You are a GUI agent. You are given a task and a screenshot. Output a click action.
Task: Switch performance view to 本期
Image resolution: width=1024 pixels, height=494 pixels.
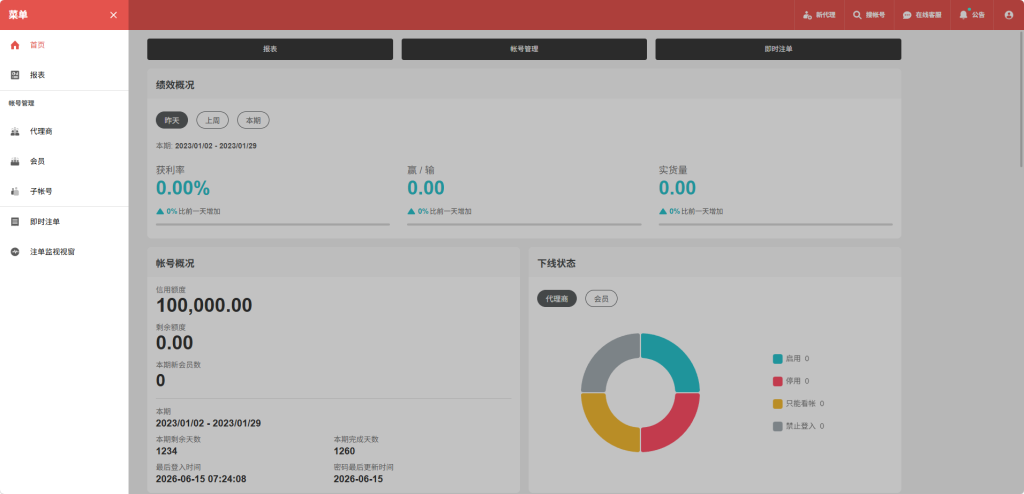coord(253,120)
